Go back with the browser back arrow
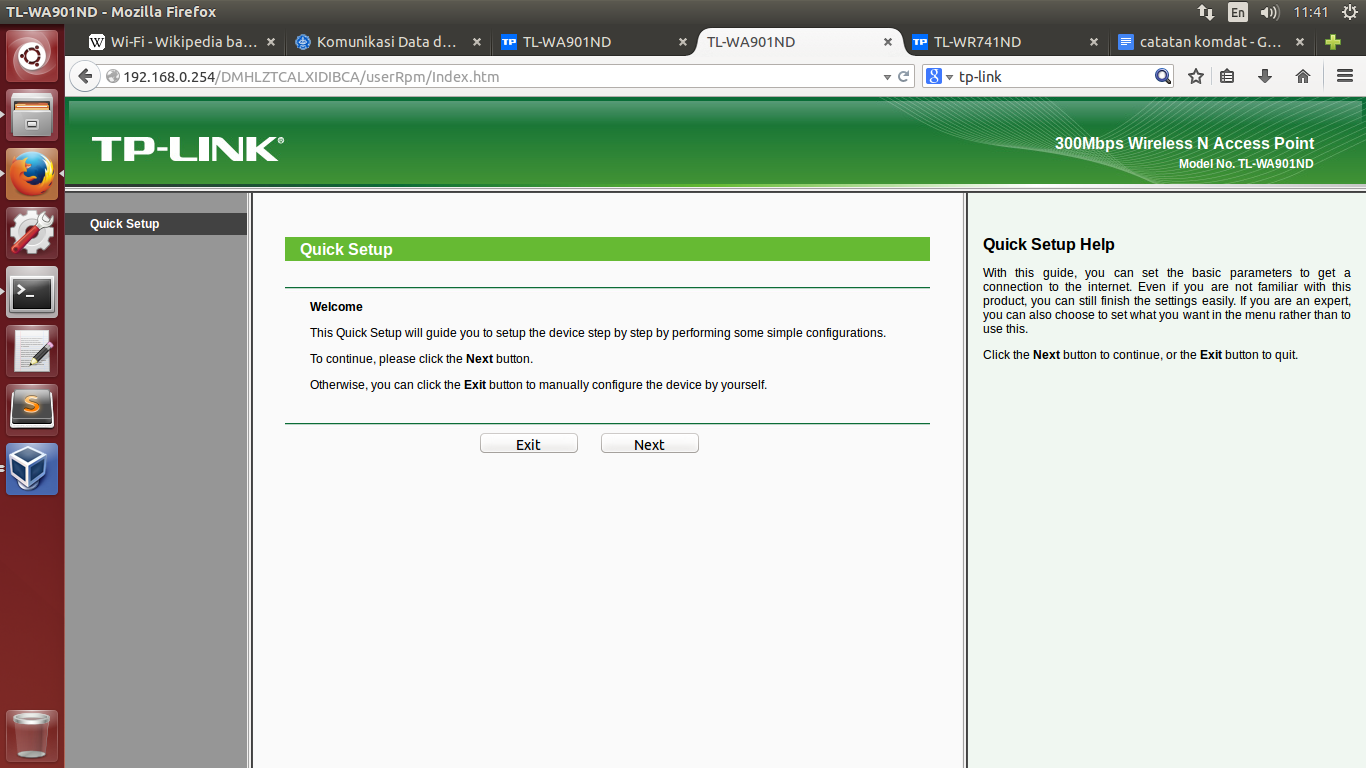Viewport: 1366px width, 768px height. 85,76
